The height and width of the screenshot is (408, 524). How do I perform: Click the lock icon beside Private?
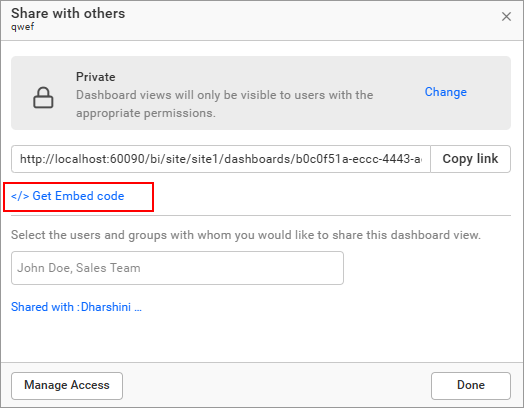[43, 98]
